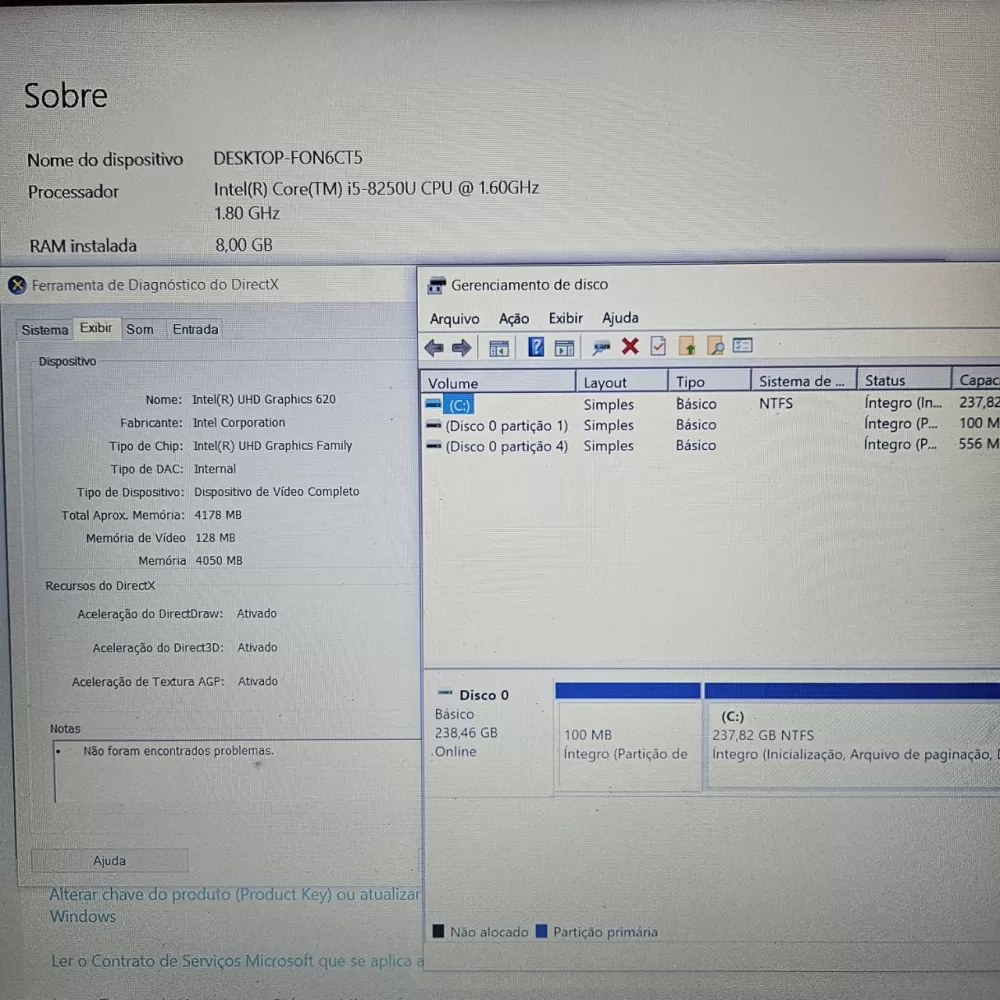The image size is (1000, 1000).
Task: Click the 238,46 GB size under Disco 0
Action: [x=466, y=733]
